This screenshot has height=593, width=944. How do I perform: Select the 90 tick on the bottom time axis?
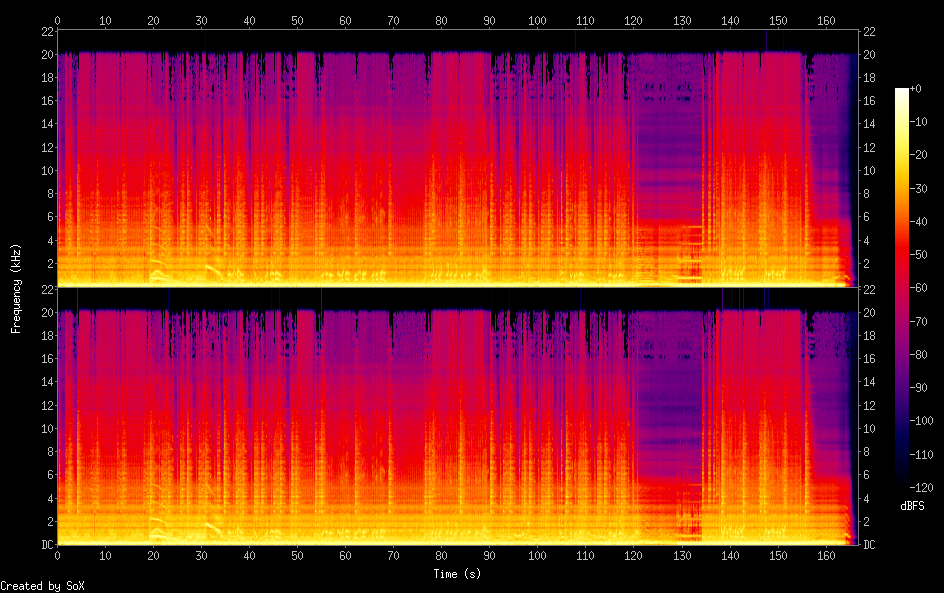pos(490,555)
